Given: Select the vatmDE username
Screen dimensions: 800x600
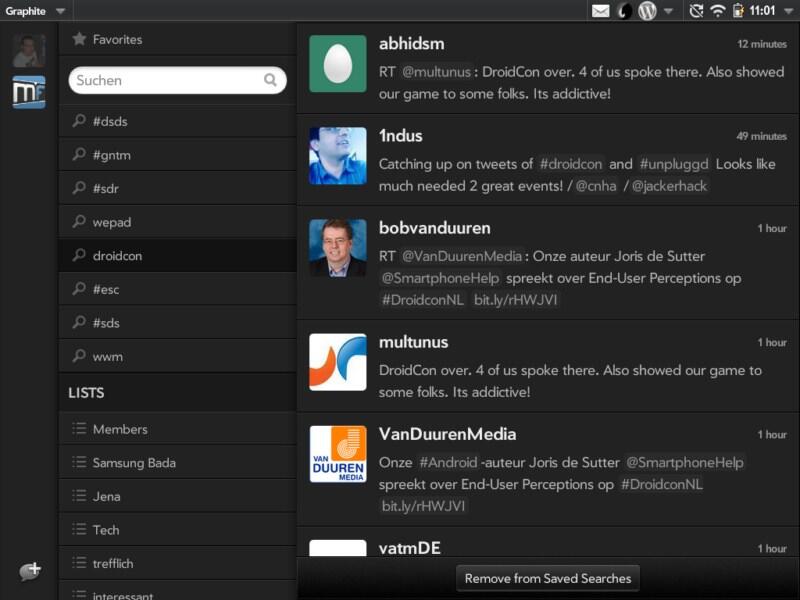Looking at the screenshot, I should tap(410, 548).
